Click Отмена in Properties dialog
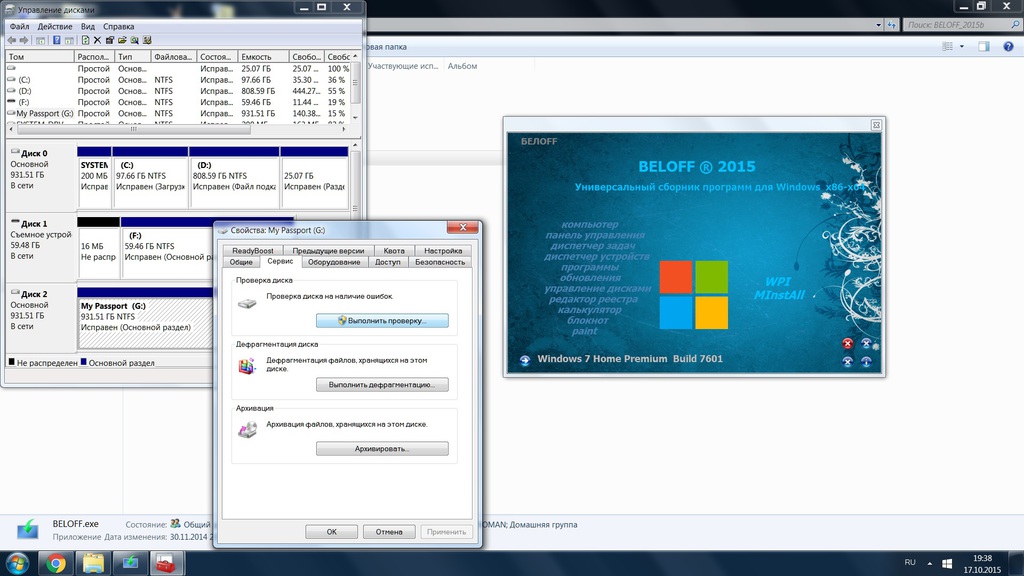This screenshot has height=576, width=1024. coord(389,532)
